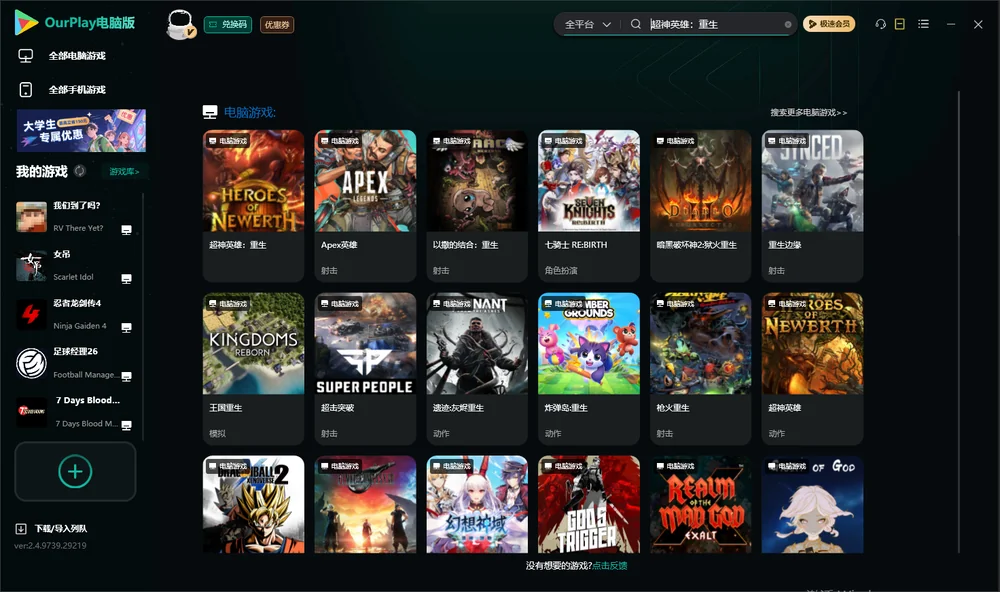
Task: Open 超神英雄 action game card
Action: point(812,368)
